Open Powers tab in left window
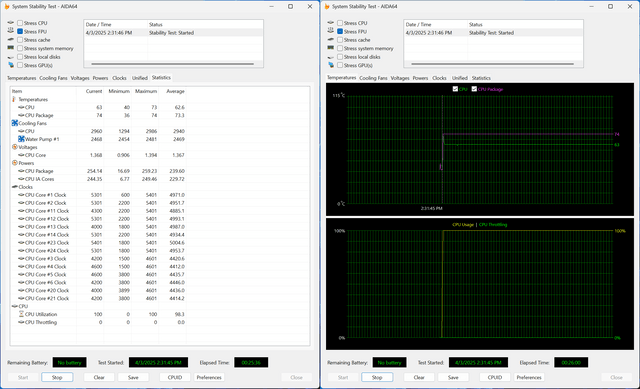 [100, 78]
